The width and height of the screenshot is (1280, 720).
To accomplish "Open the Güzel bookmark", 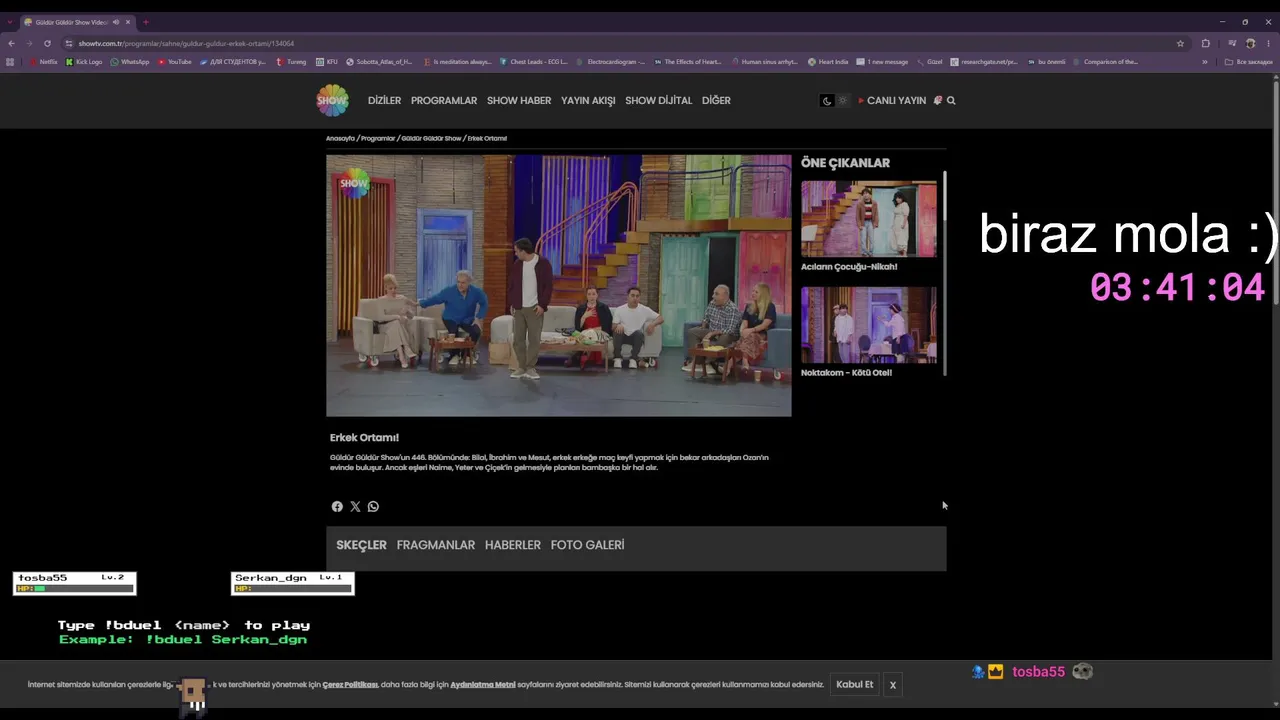I will [x=929, y=62].
